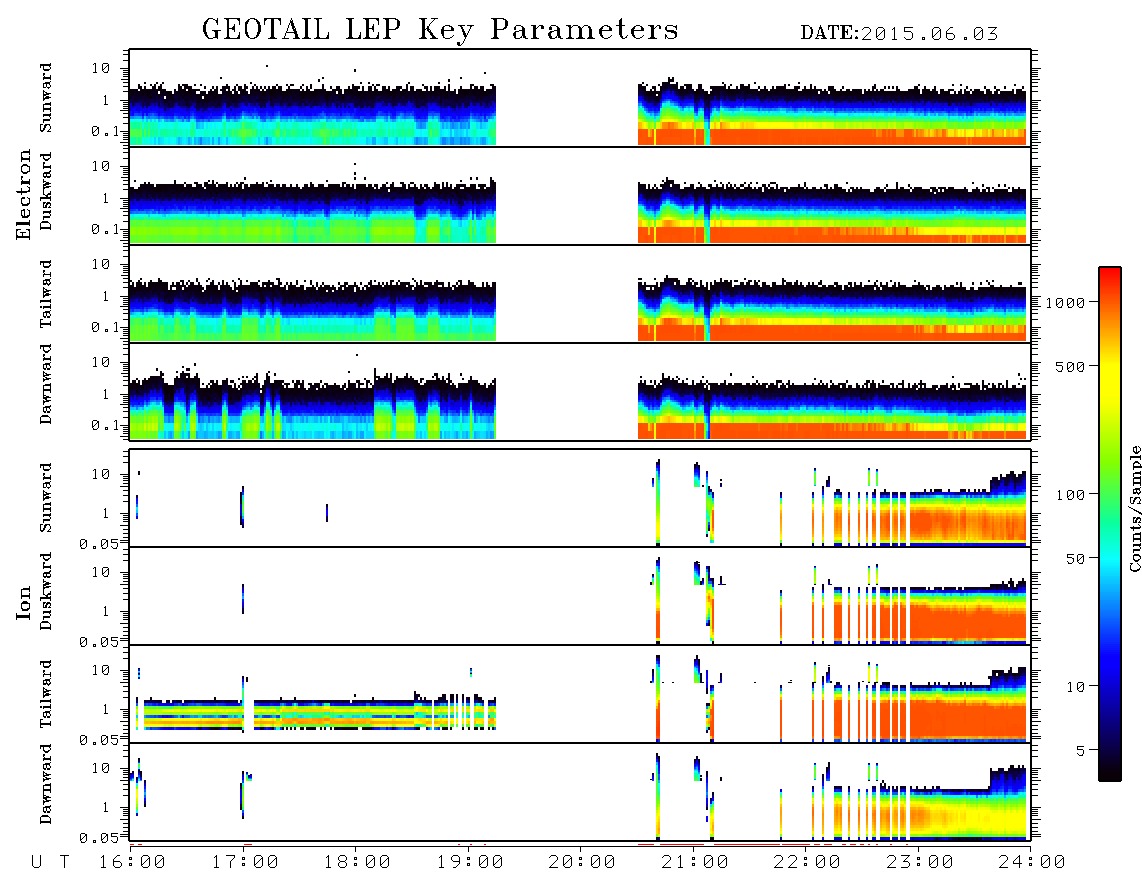Click the 21:00 time axis label
The width and height of the screenshot is (1142, 880).
coord(695,863)
